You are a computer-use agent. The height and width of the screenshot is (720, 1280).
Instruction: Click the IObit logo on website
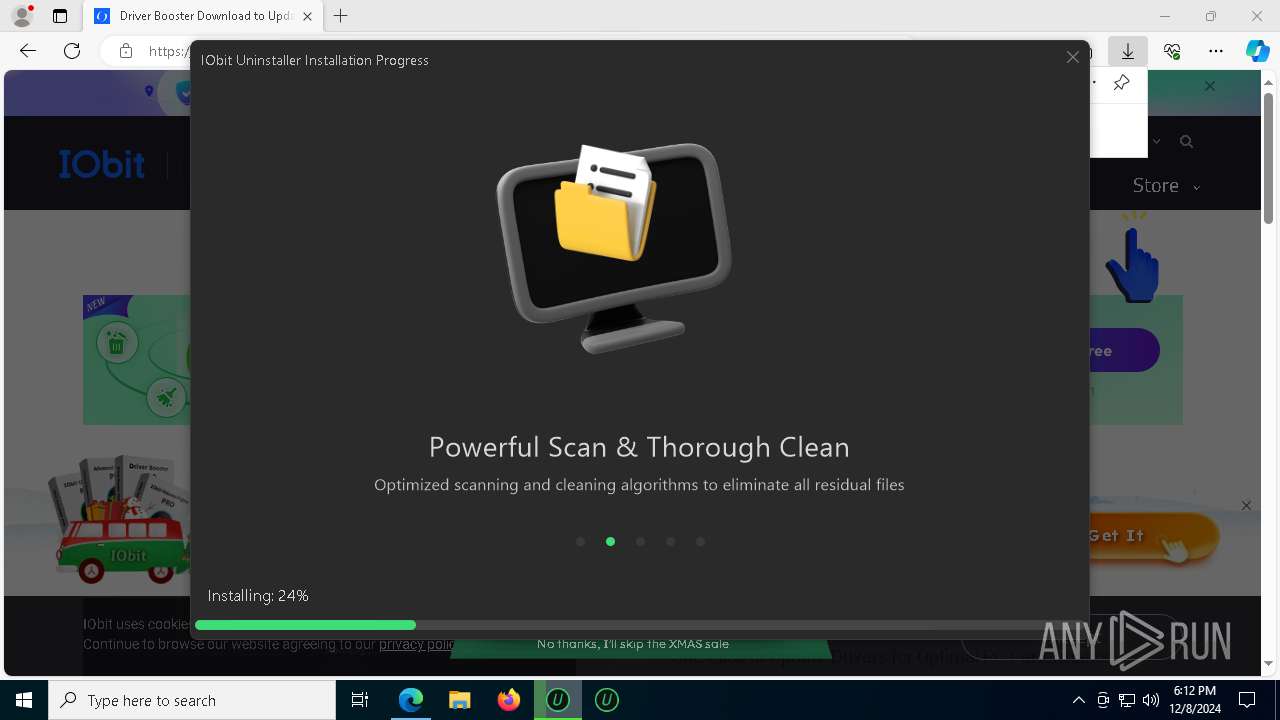[x=101, y=164]
